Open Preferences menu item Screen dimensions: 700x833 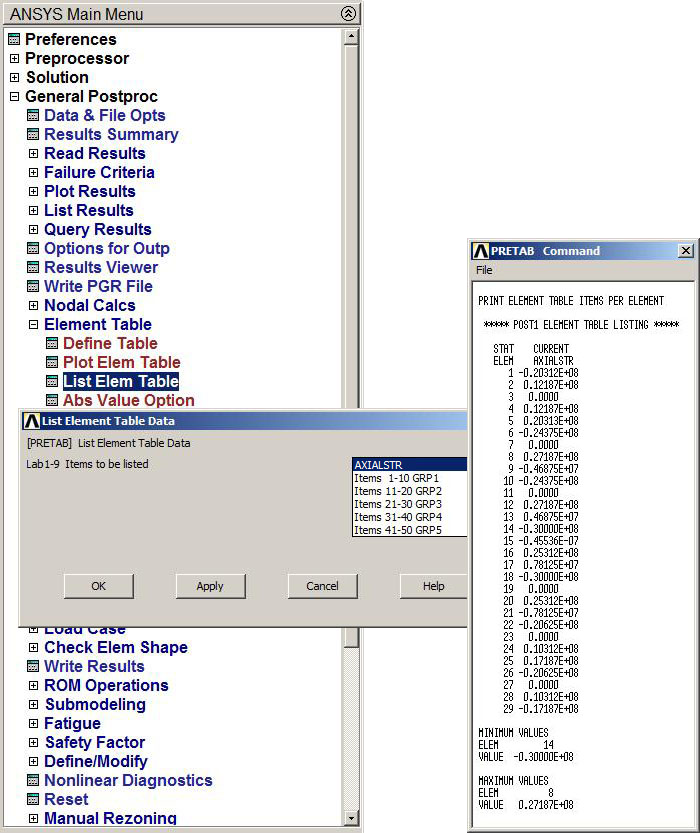[x=71, y=39]
